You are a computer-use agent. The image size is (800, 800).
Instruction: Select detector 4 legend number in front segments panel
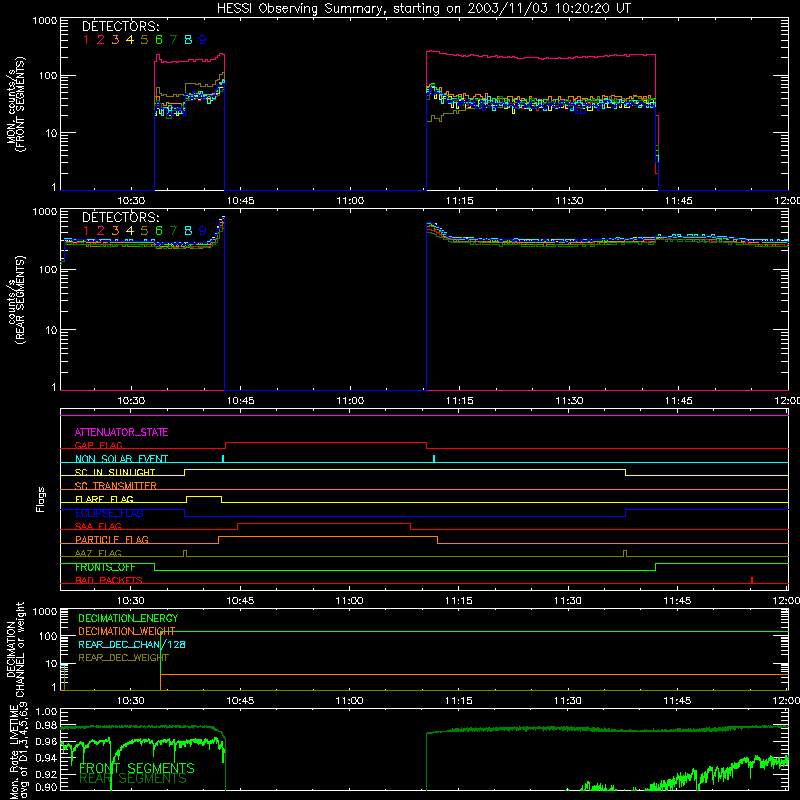point(130,40)
